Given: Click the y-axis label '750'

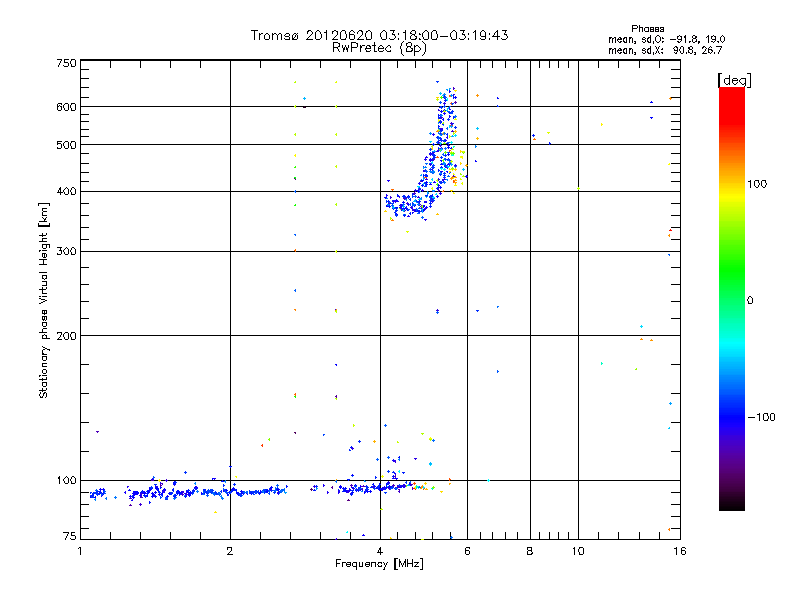Looking at the screenshot, I should 66,63.
